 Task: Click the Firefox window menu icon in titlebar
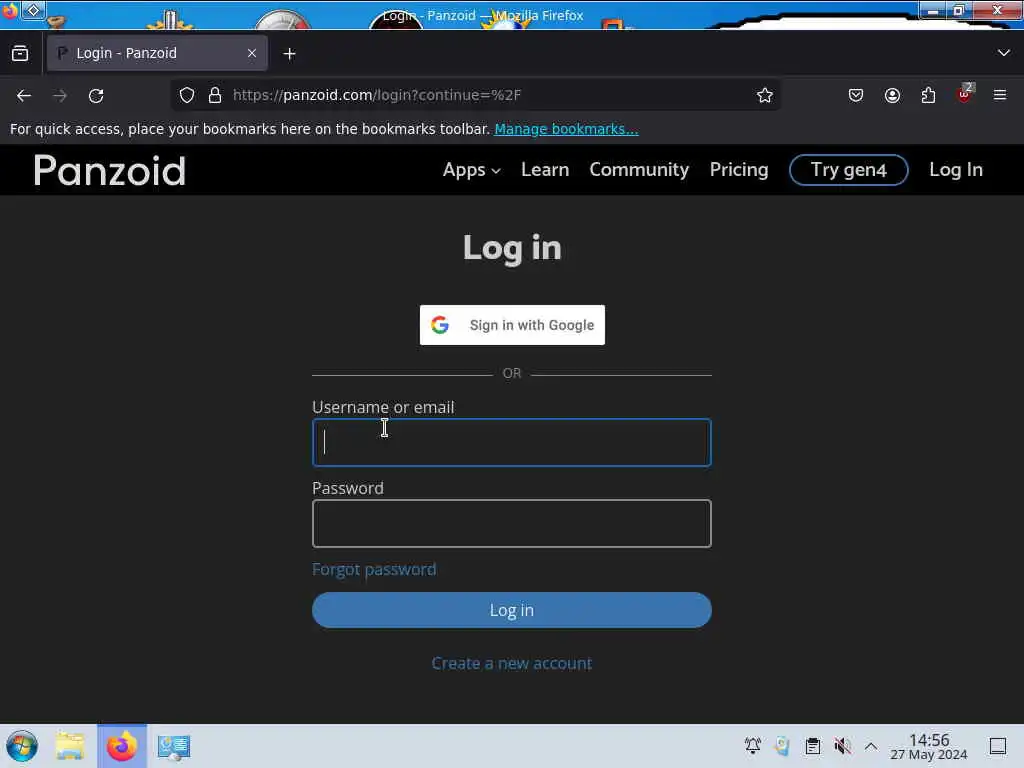(9, 10)
